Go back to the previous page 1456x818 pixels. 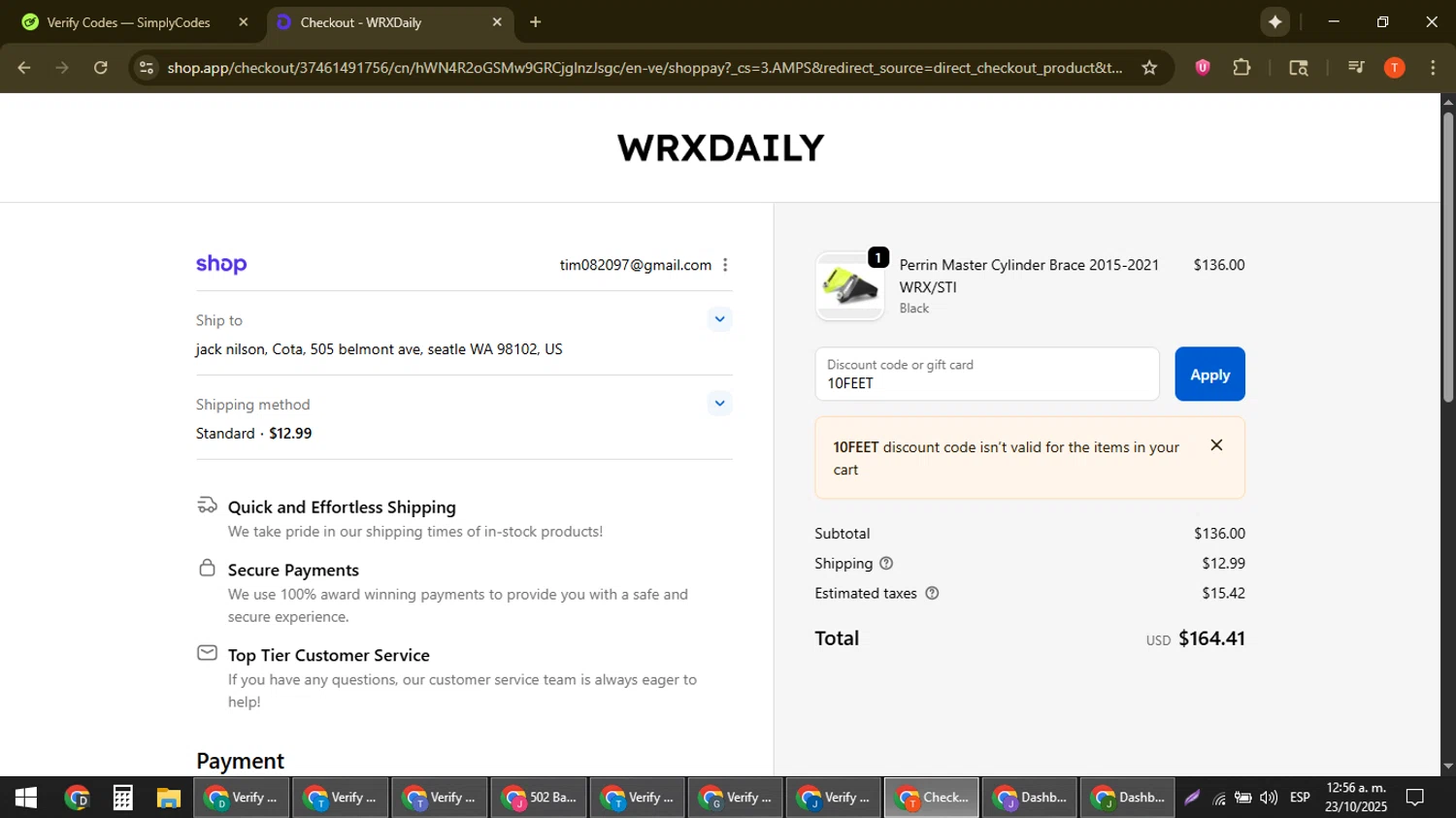24,68
